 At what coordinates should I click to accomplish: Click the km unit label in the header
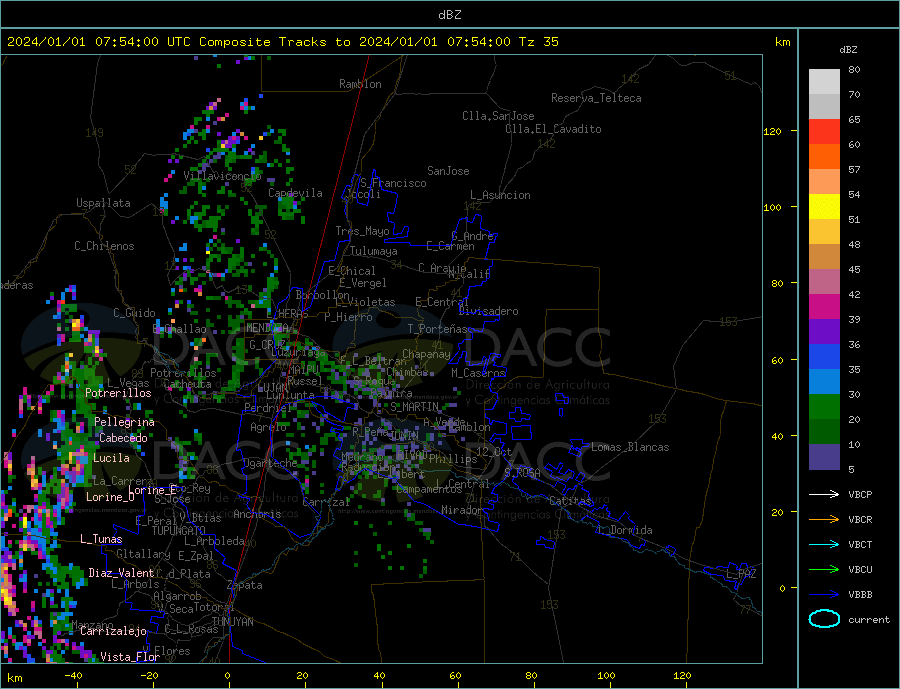[x=782, y=42]
